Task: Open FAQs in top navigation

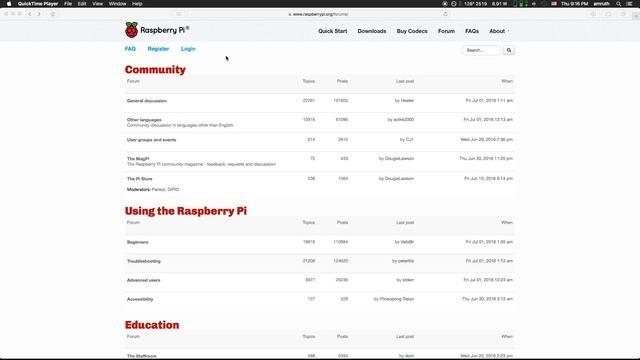Action: (x=472, y=31)
